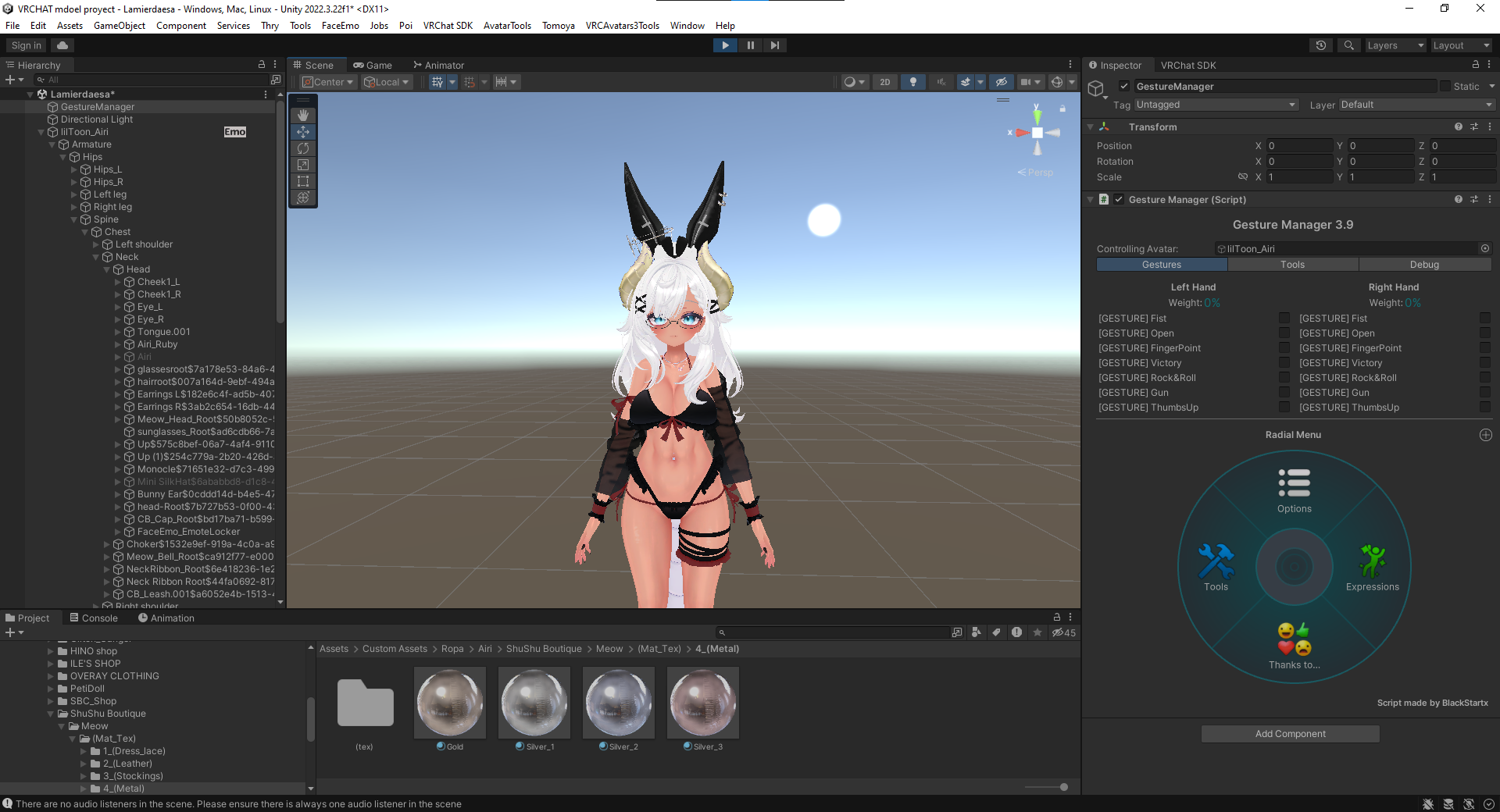Screen dimensions: 1500x812
Task: Toggle 2D view mode
Action: pos(884,82)
